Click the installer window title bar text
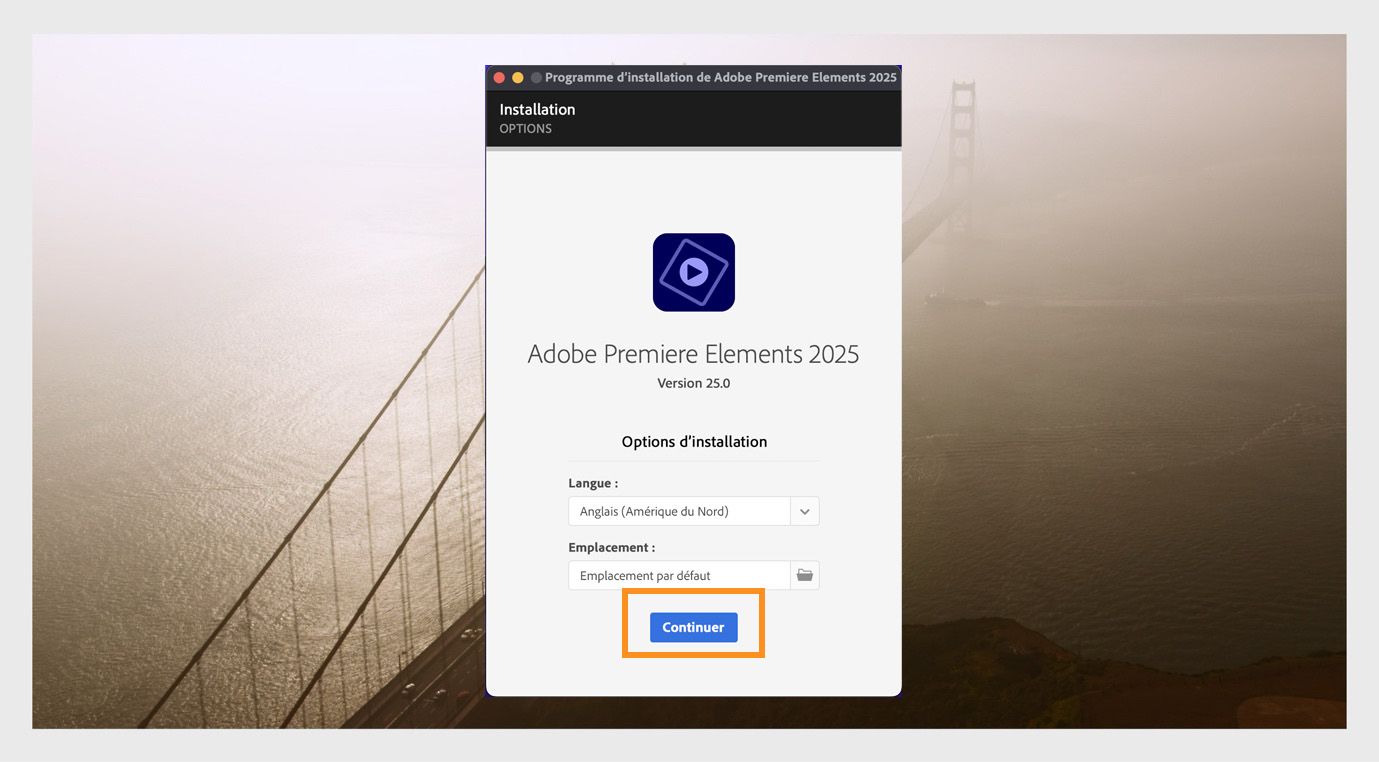 coord(721,78)
